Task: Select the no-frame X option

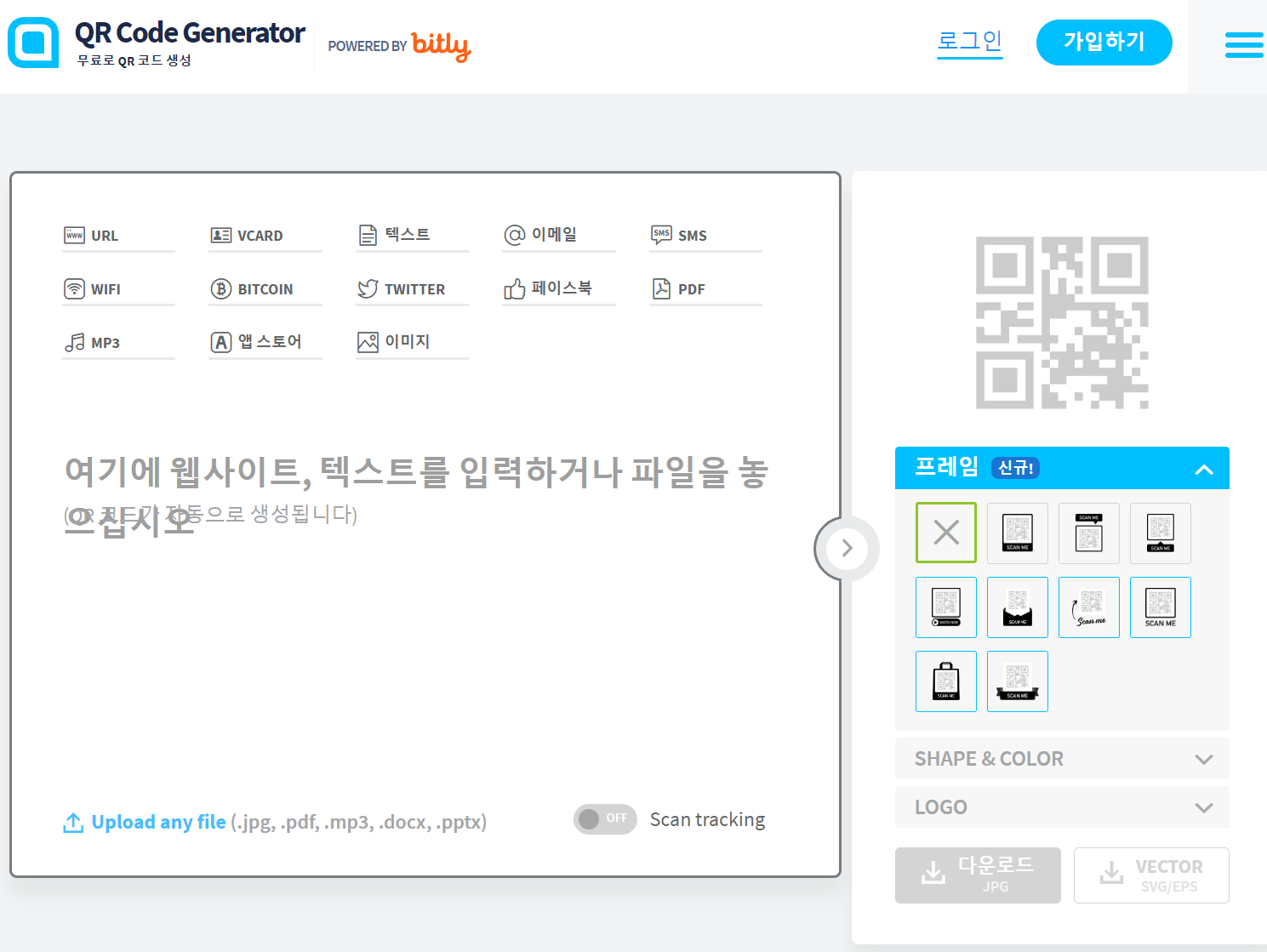Action: (945, 533)
